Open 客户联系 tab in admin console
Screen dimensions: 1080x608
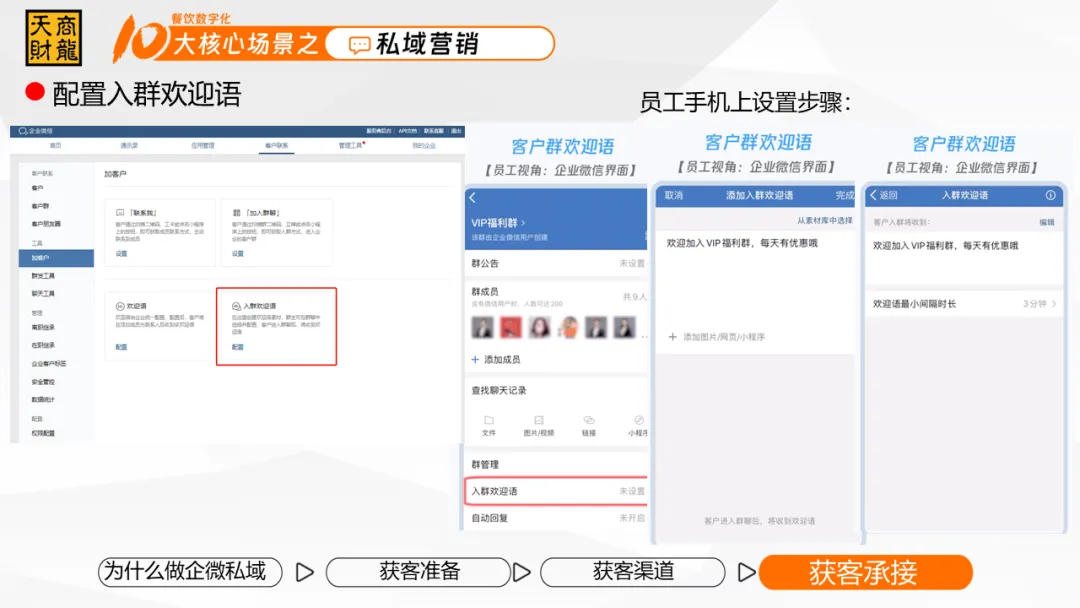tap(276, 145)
